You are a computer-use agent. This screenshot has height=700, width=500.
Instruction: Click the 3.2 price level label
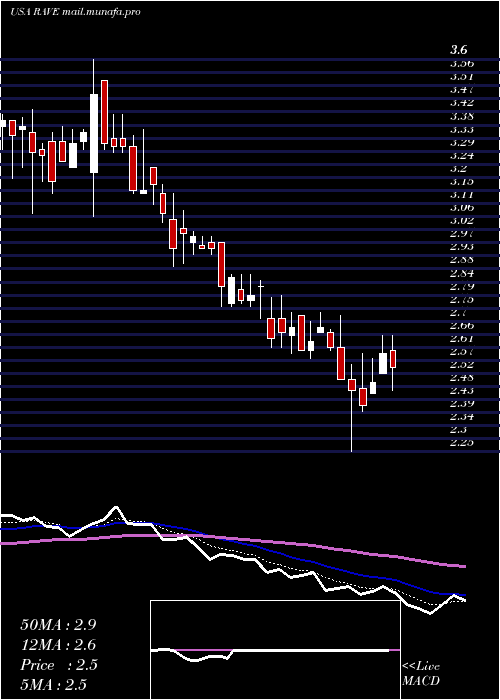458,168
